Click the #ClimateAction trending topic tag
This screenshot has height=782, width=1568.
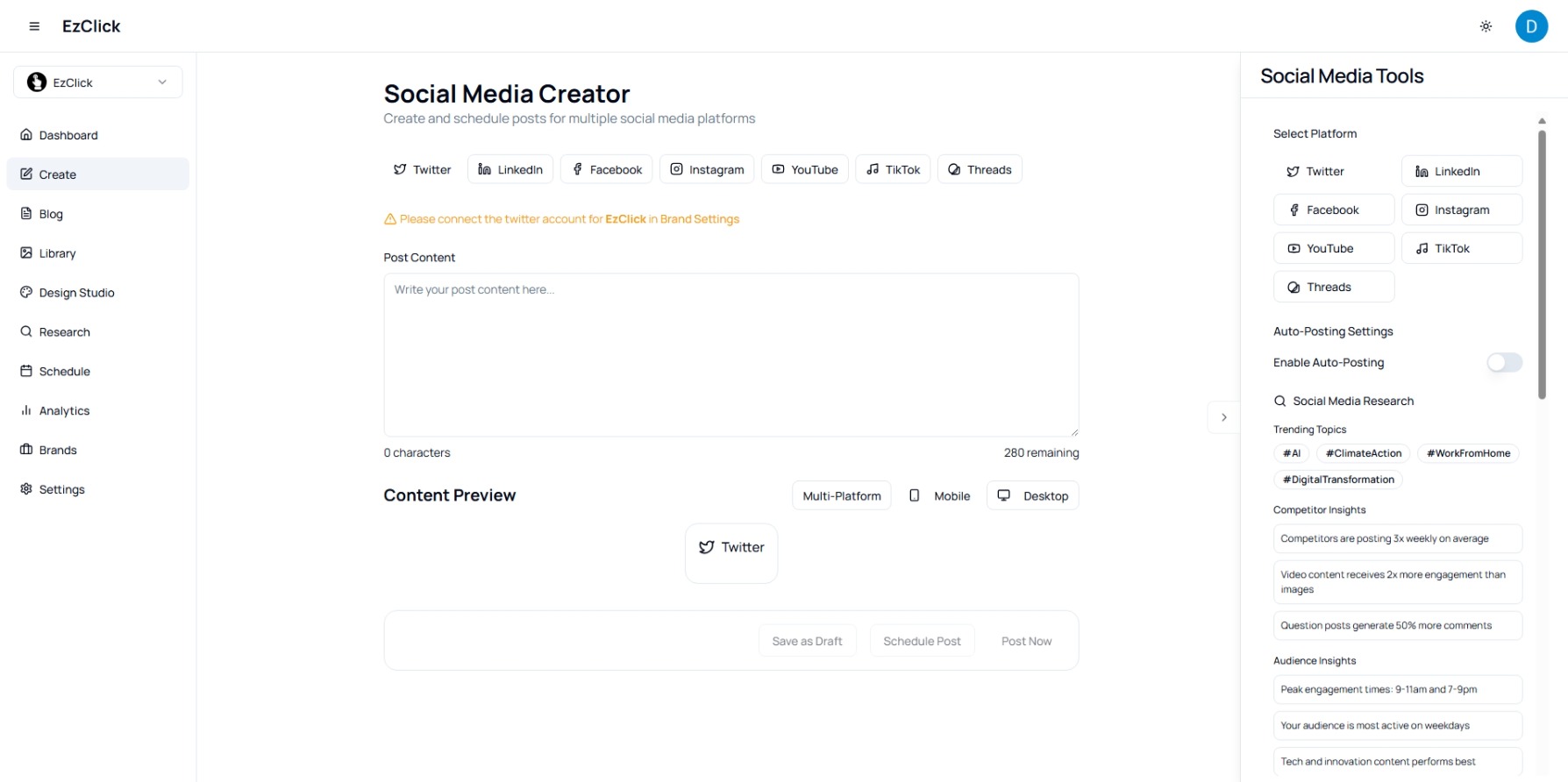click(1364, 453)
